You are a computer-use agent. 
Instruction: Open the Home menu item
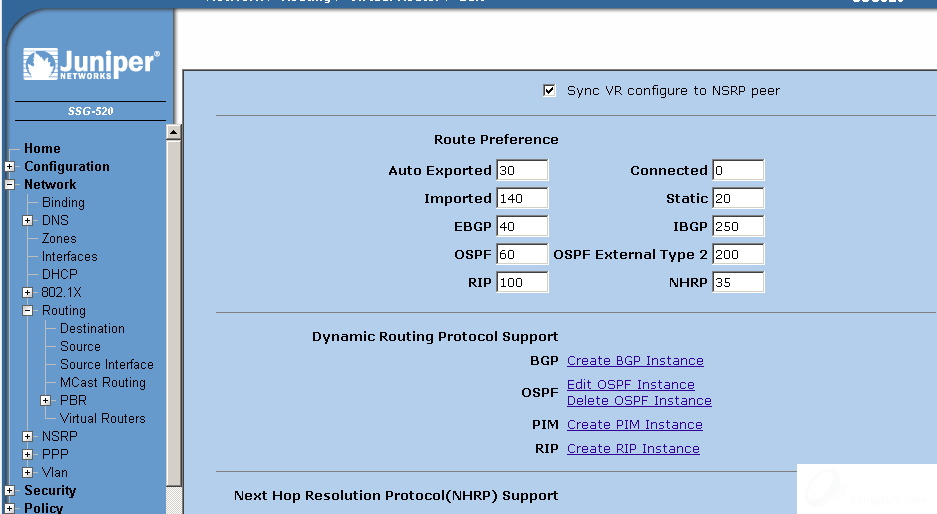42,149
